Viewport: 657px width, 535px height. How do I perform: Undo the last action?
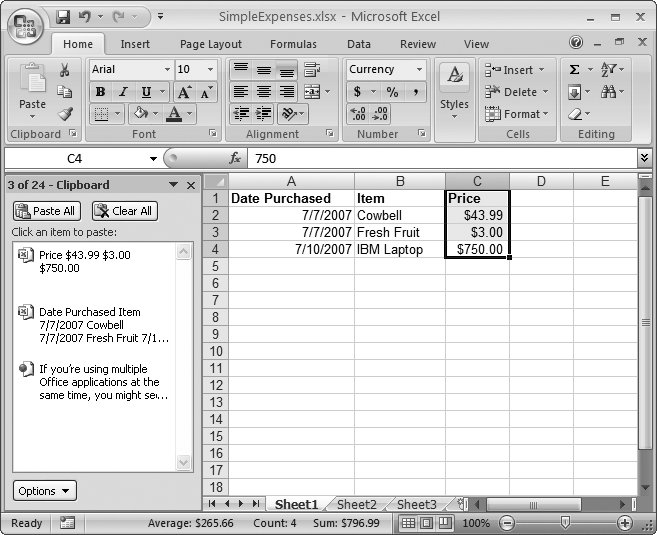coord(85,17)
